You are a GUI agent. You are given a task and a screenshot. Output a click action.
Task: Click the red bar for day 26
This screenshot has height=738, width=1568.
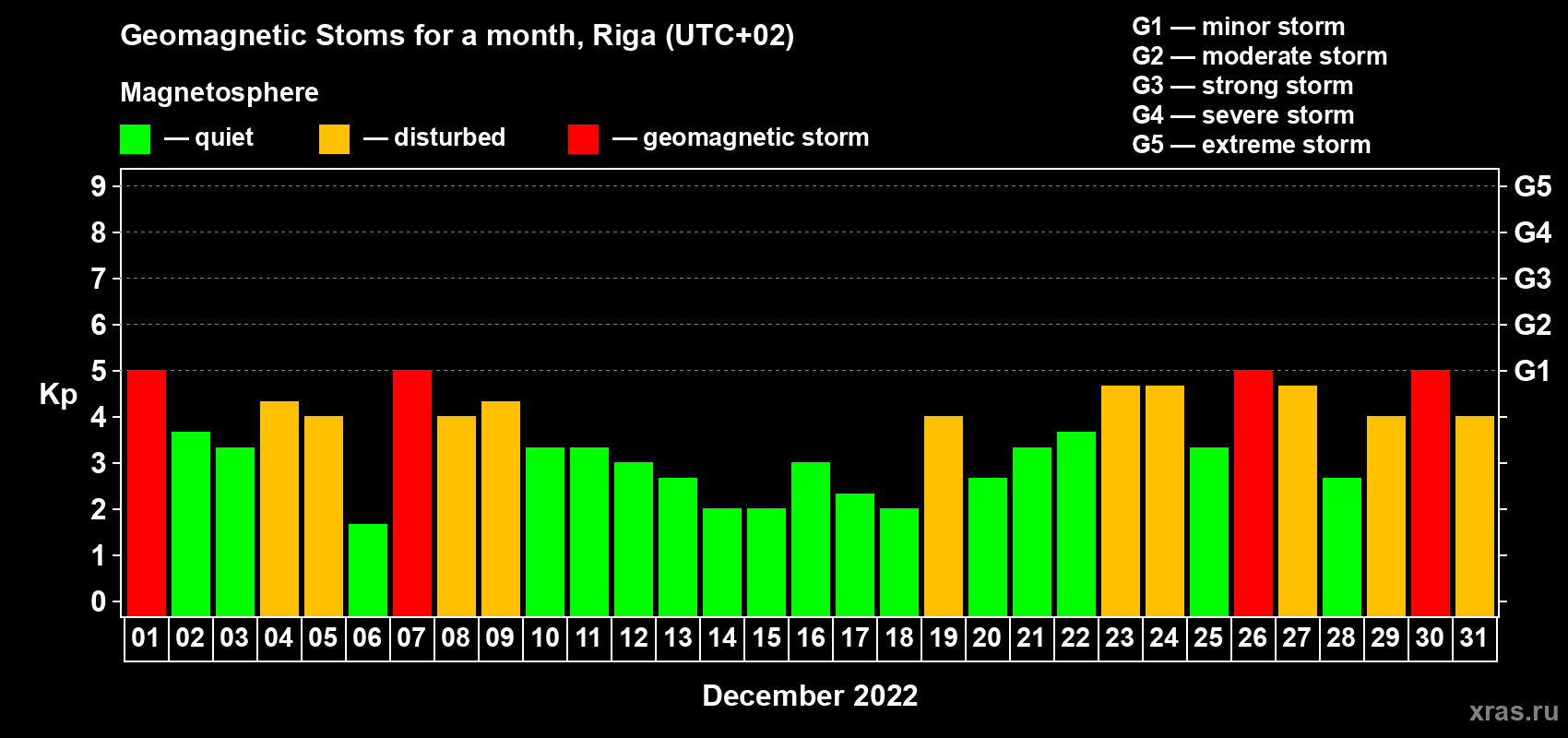click(1253, 494)
